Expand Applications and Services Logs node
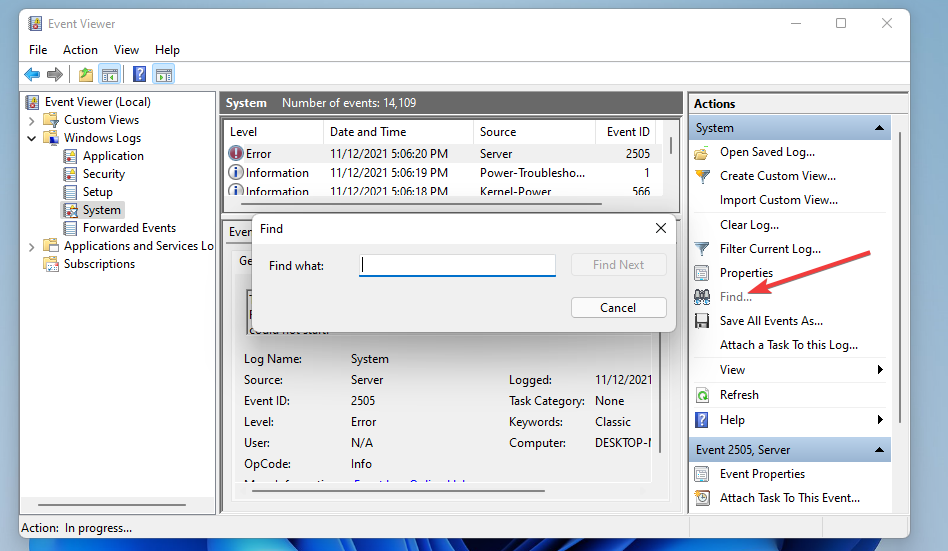 [31, 246]
